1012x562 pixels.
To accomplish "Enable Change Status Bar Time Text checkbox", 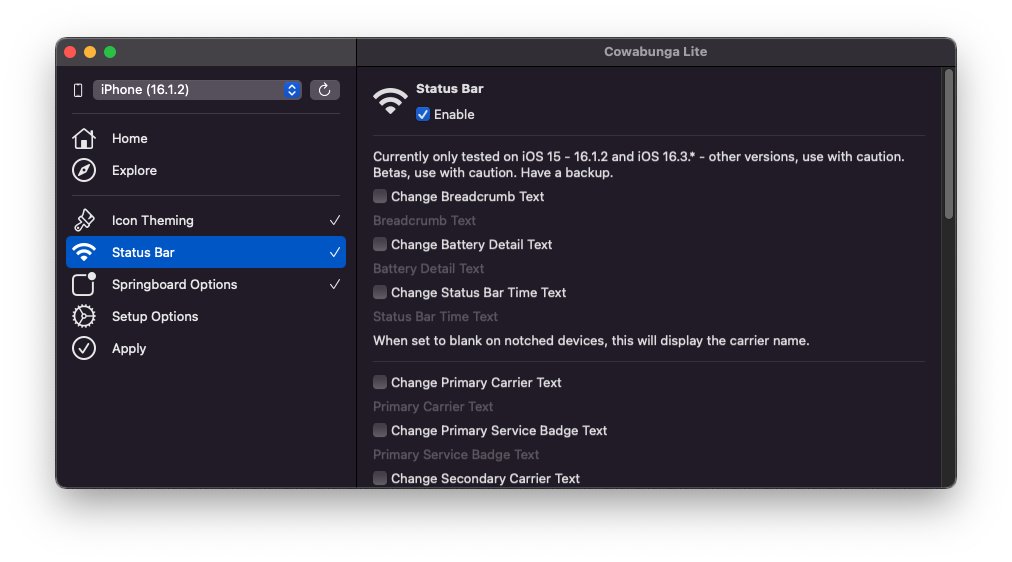I will pos(380,292).
